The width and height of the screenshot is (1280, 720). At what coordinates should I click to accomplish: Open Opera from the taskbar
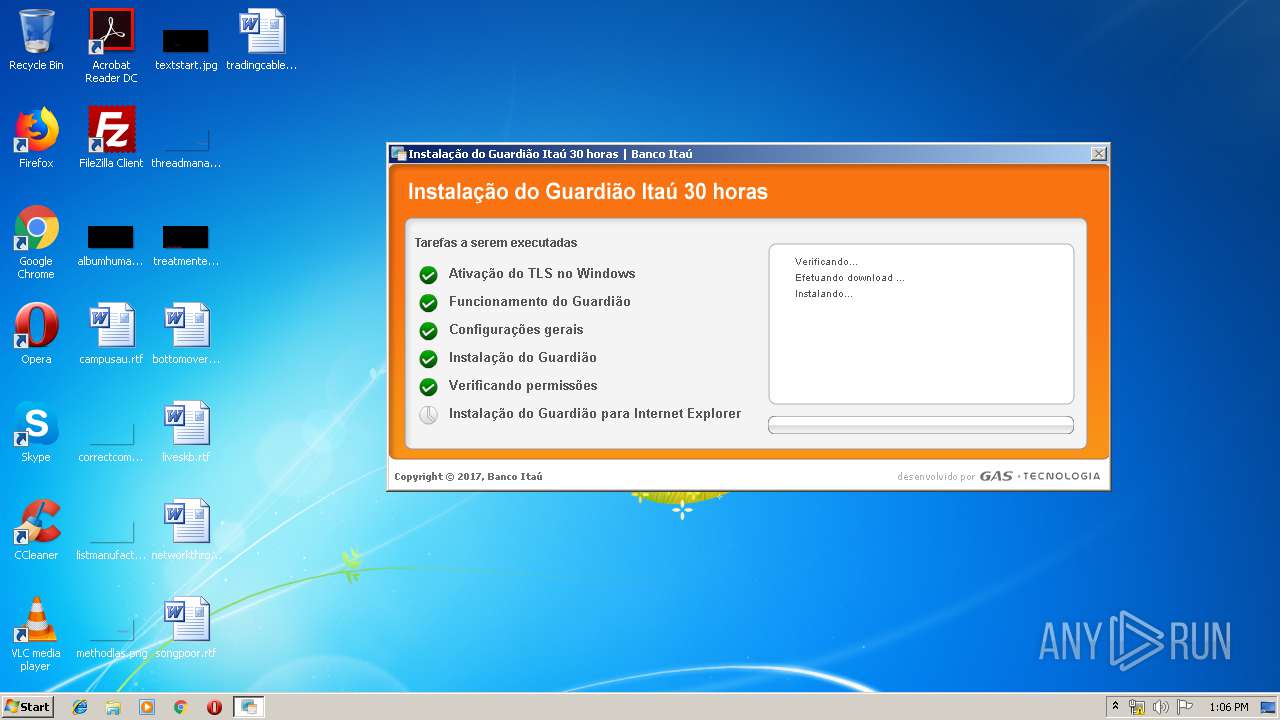click(x=214, y=707)
